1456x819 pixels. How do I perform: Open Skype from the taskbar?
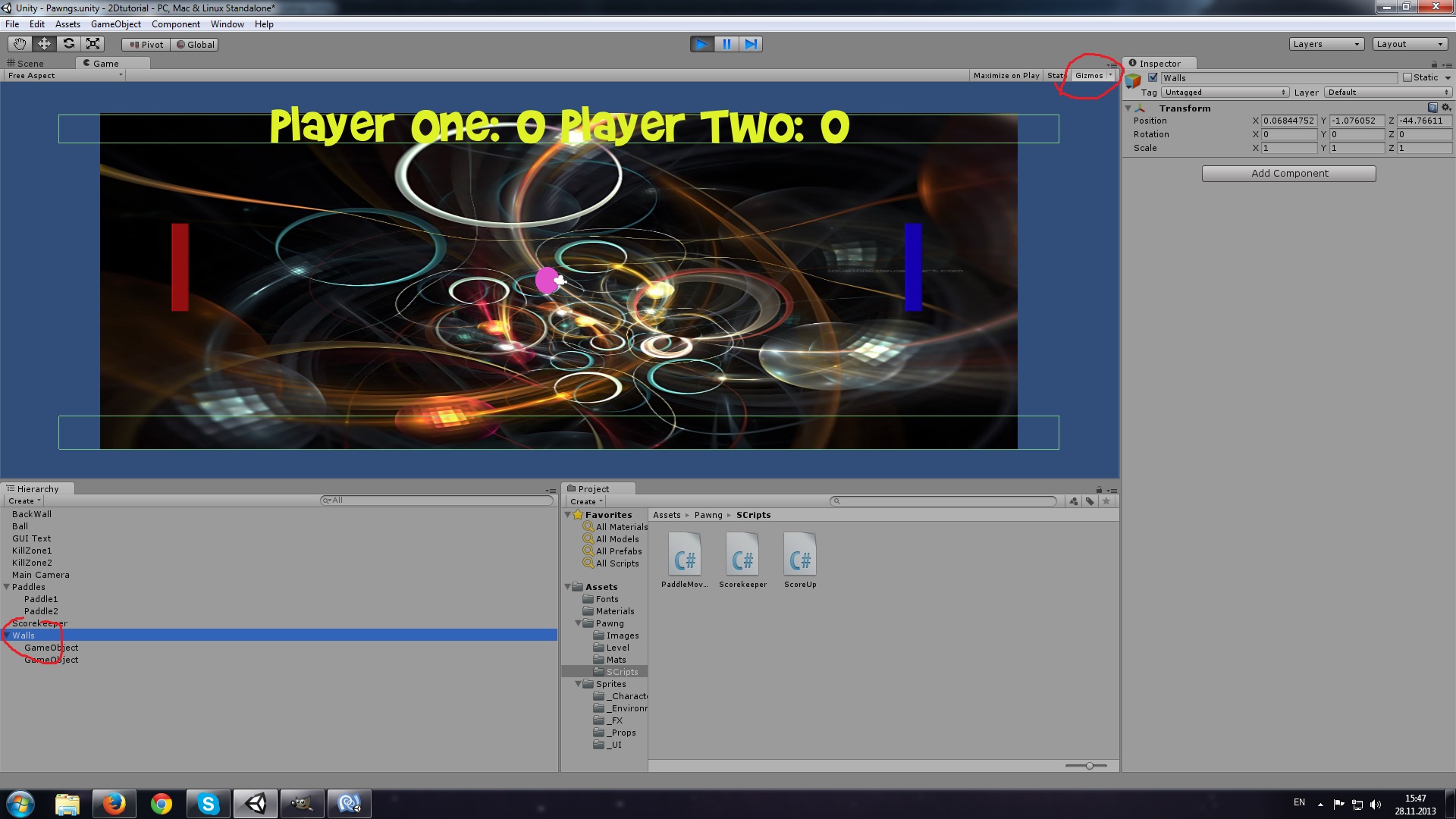pyautogui.click(x=208, y=804)
